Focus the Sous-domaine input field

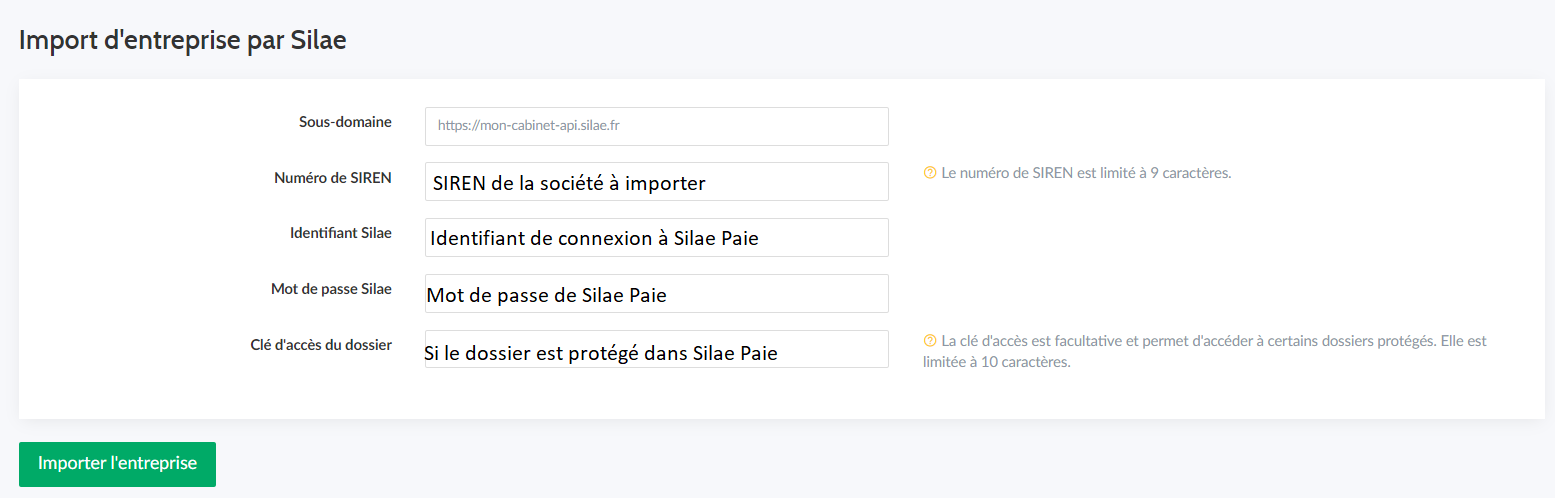[656, 126]
